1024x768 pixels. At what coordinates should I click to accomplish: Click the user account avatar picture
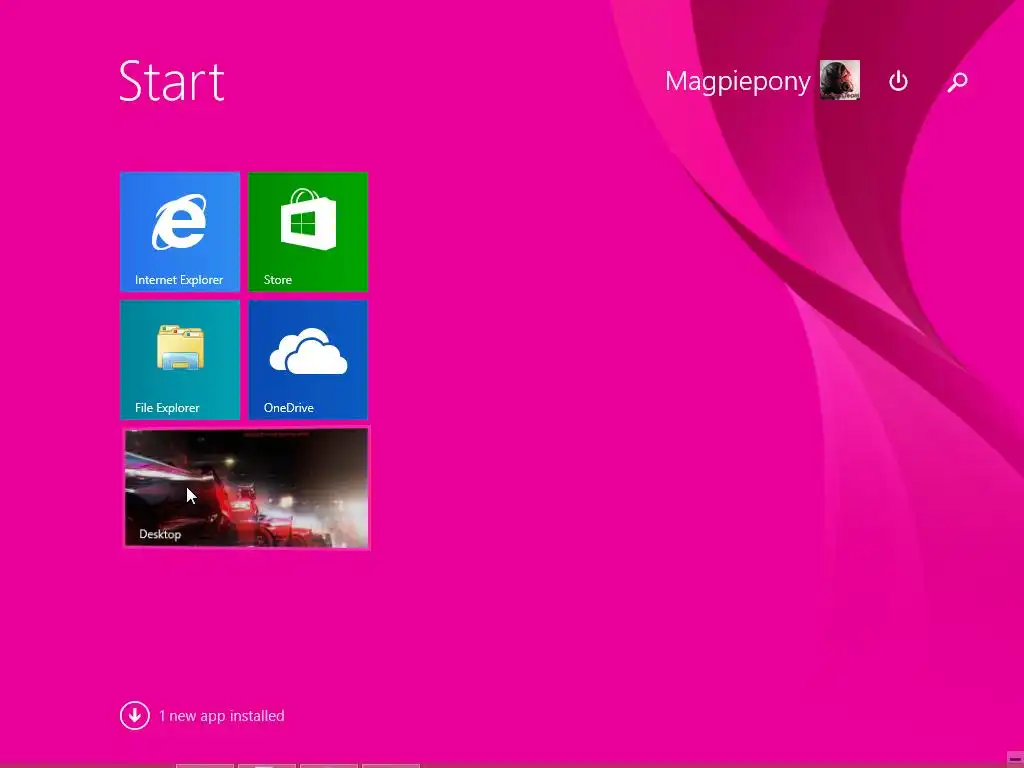[840, 80]
